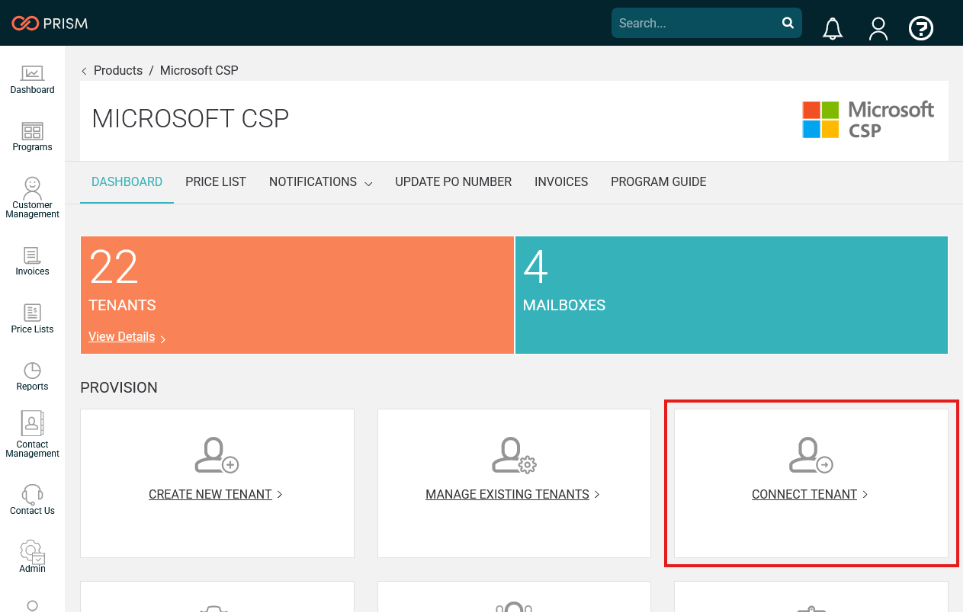Open Invoices in the sidebar
Screen dimensions: 963x612
[x=32, y=261]
